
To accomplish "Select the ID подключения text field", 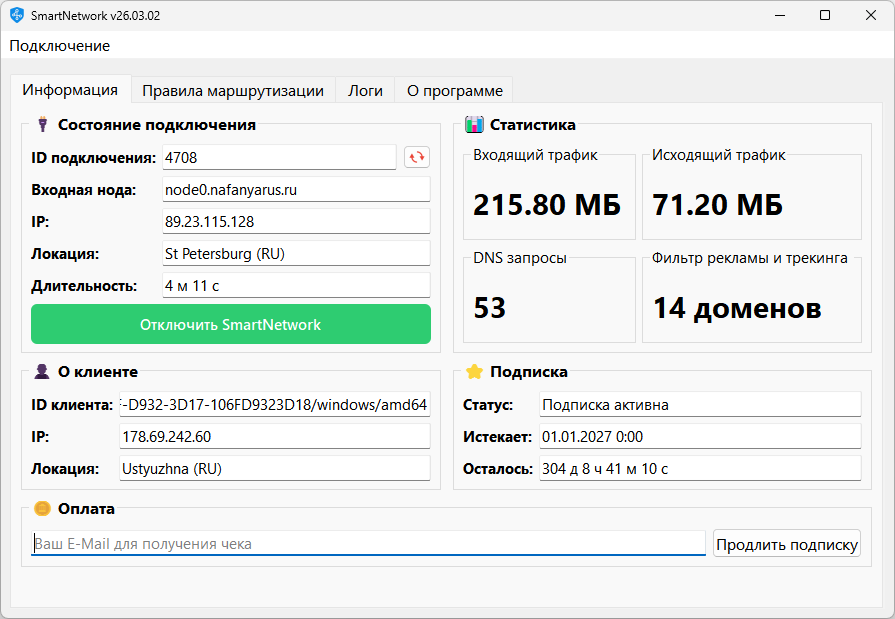I will click(280, 157).
